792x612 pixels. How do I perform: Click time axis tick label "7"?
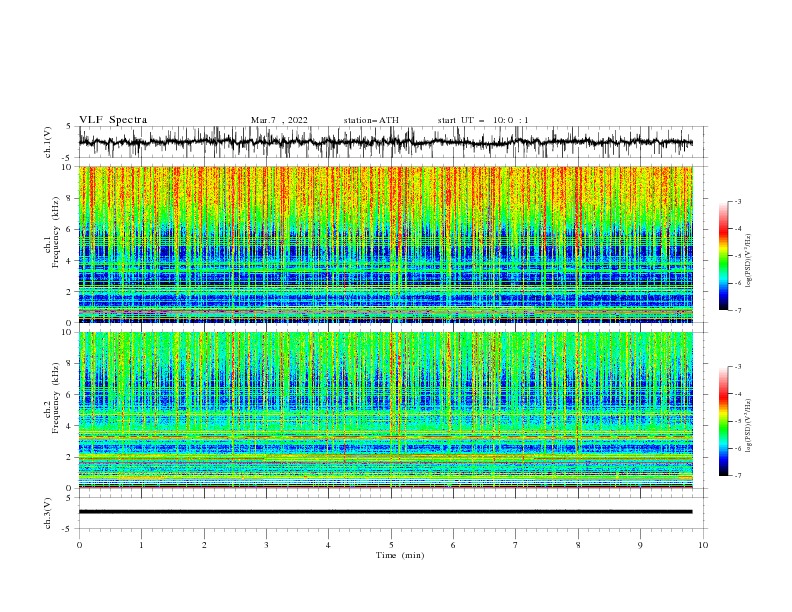[516, 545]
